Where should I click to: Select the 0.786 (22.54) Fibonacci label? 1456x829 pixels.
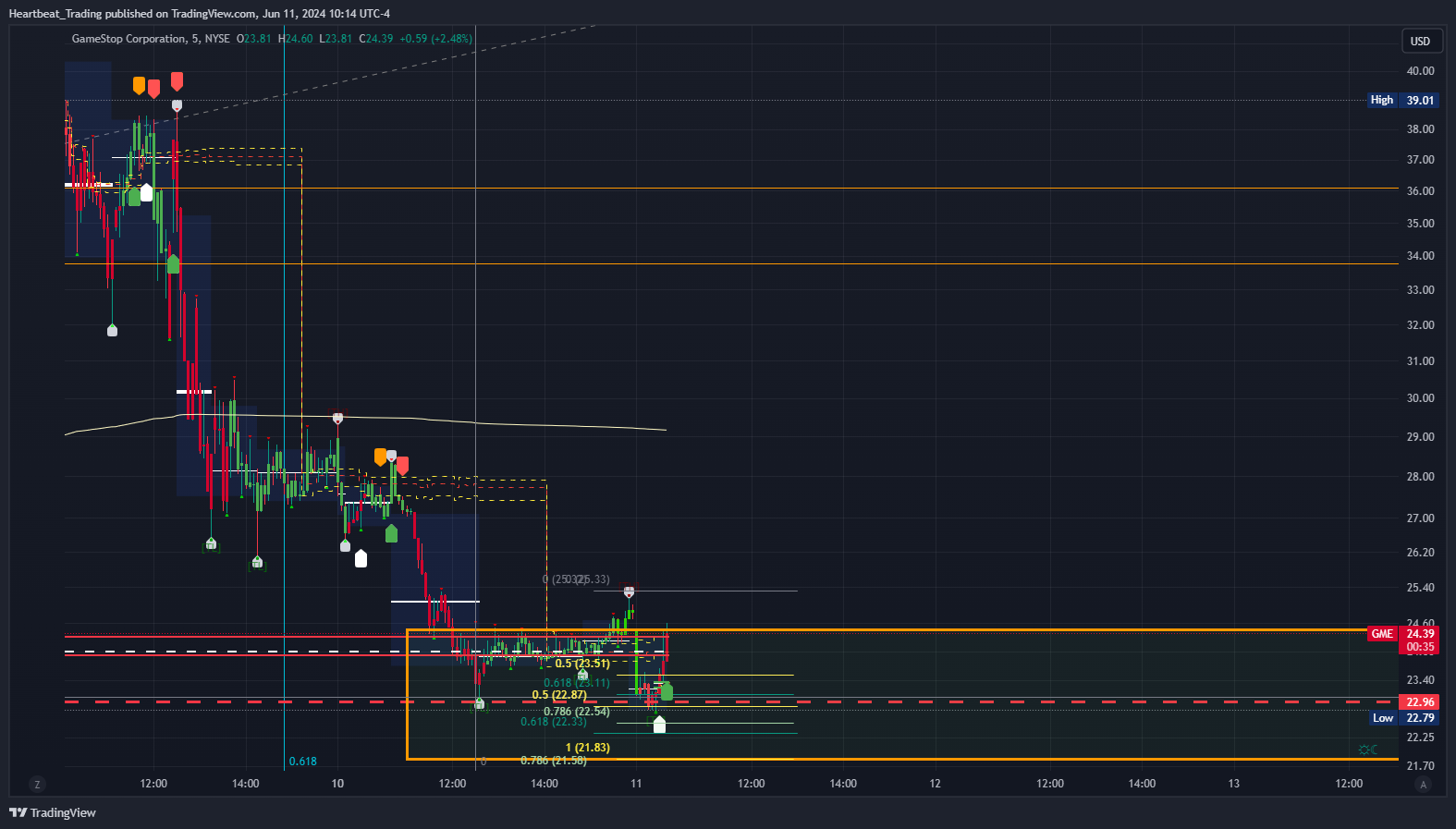pos(577,712)
